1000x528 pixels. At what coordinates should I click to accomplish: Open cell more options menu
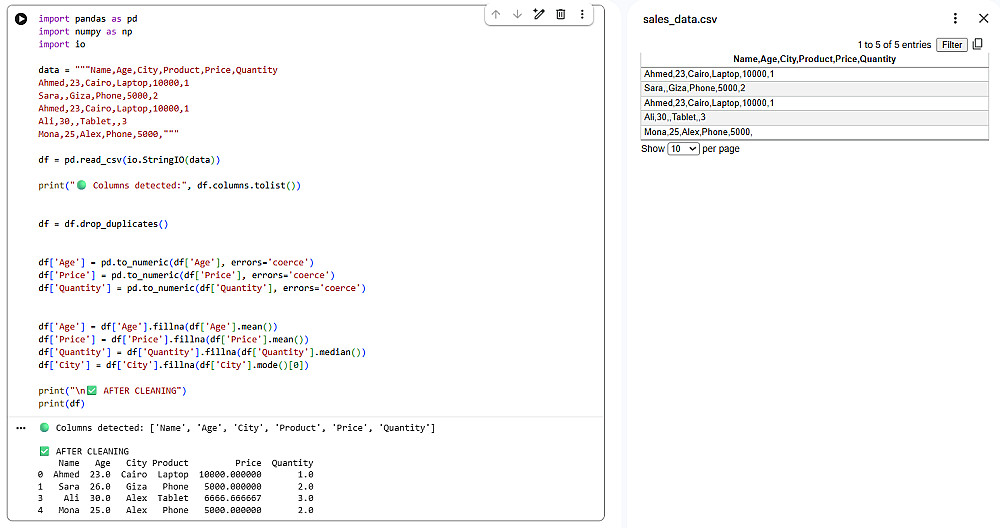(582, 14)
